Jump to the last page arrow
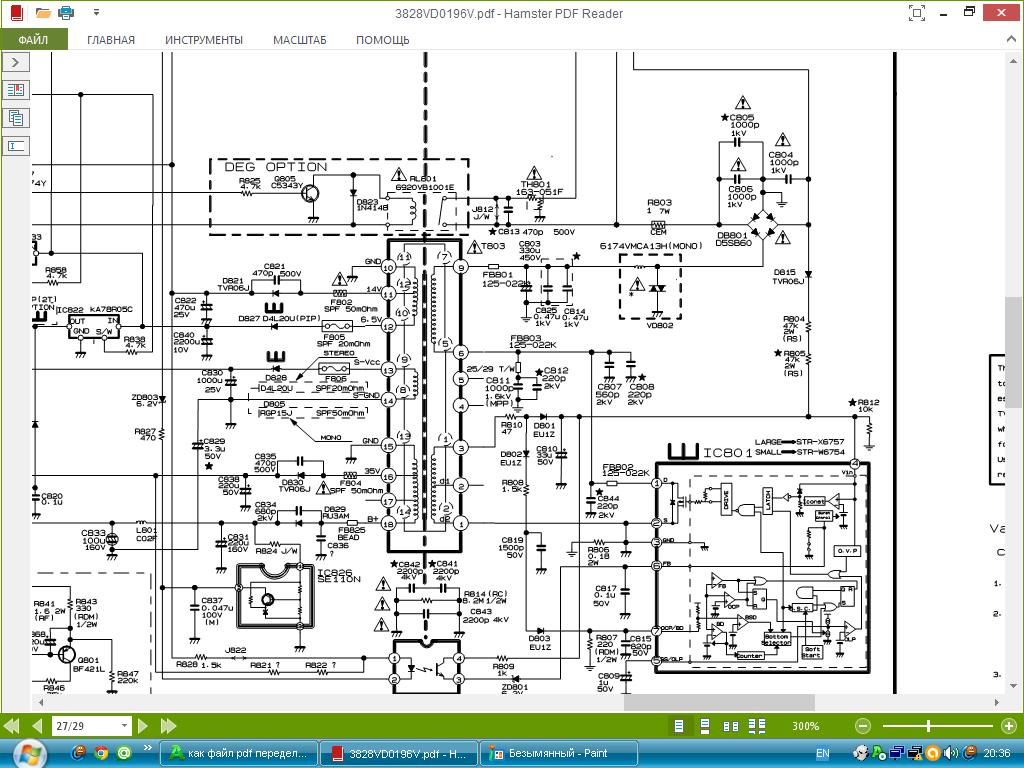The width and height of the screenshot is (1024, 768). pyautogui.click(x=168, y=726)
